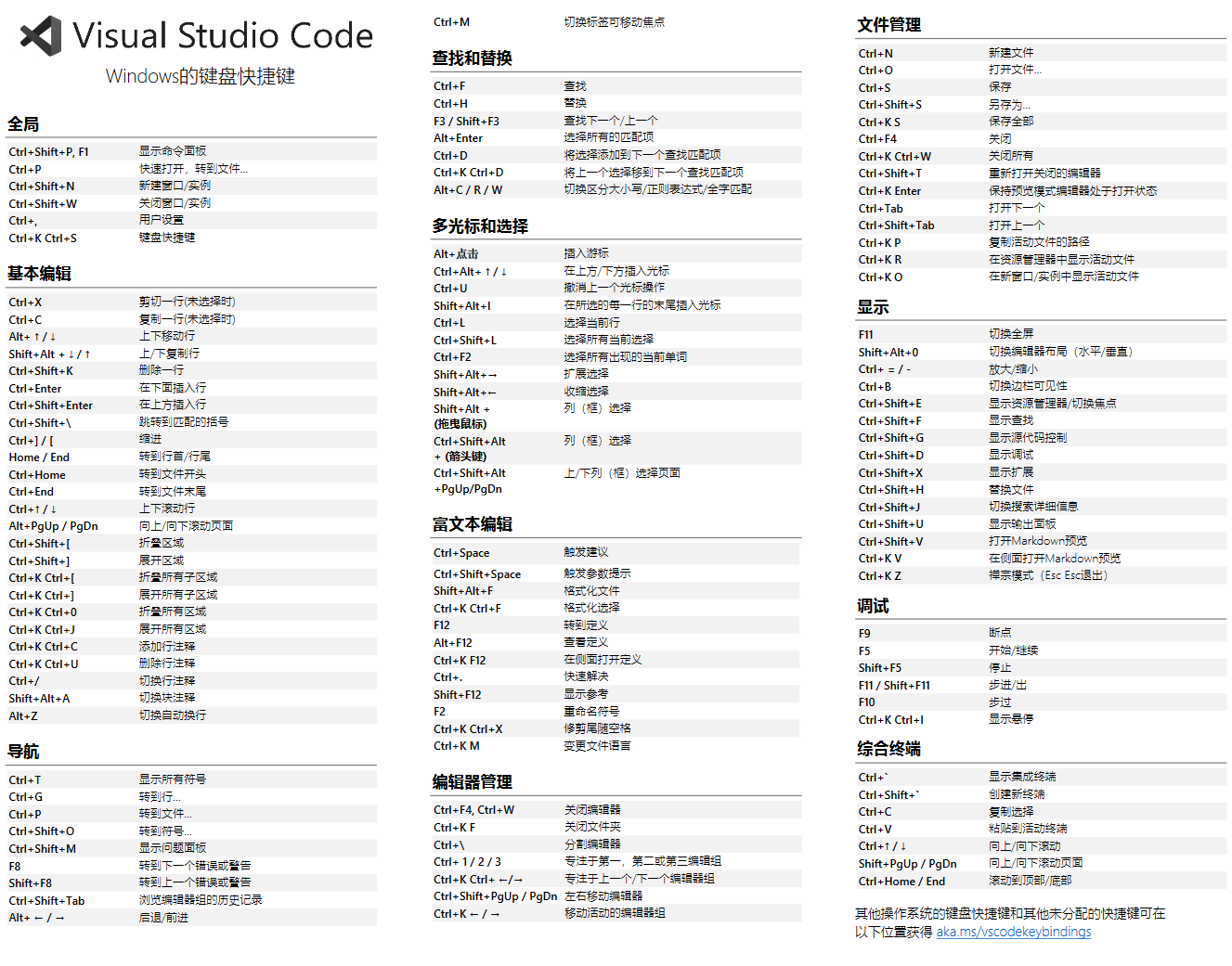Select the 'Ctrl+Shift+P, F1' shortcut text
The height and width of the screenshot is (966, 1232).
(x=49, y=152)
